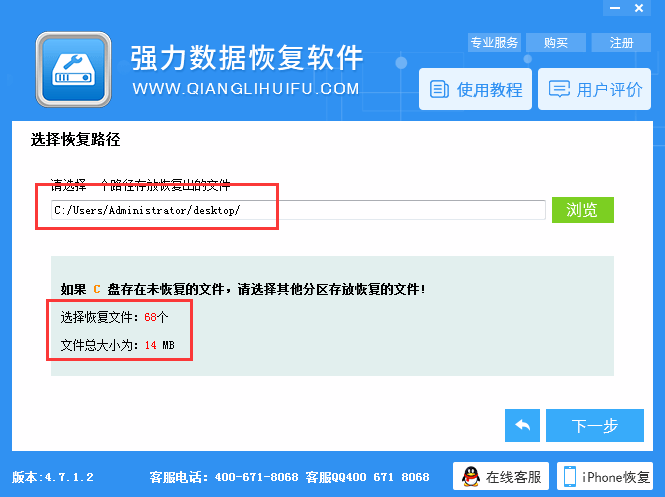
Task: Click the 在线客服 button
Action: pos(500,476)
